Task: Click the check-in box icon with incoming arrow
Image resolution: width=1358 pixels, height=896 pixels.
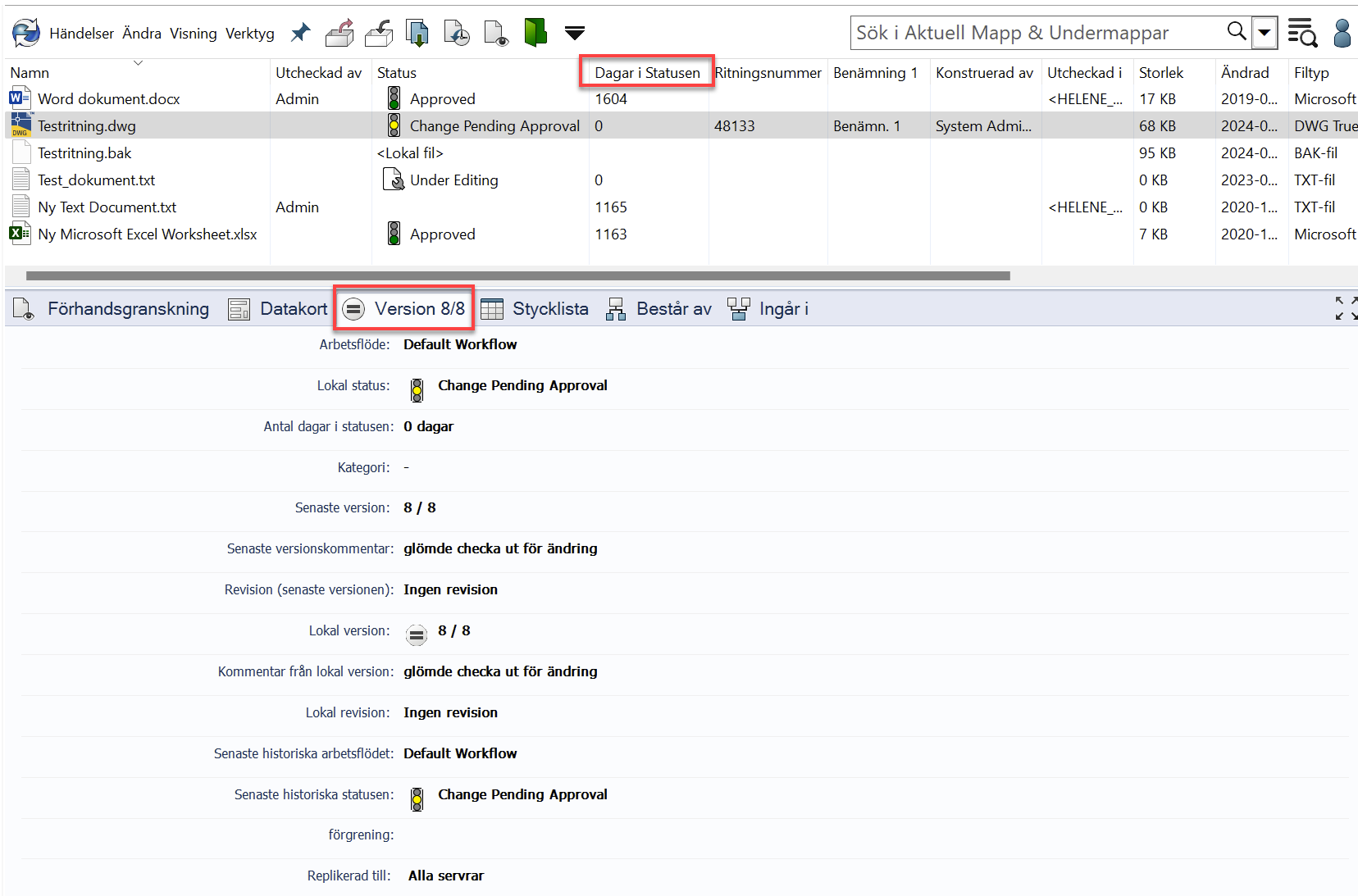Action: pyautogui.click(x=379, y=33)
